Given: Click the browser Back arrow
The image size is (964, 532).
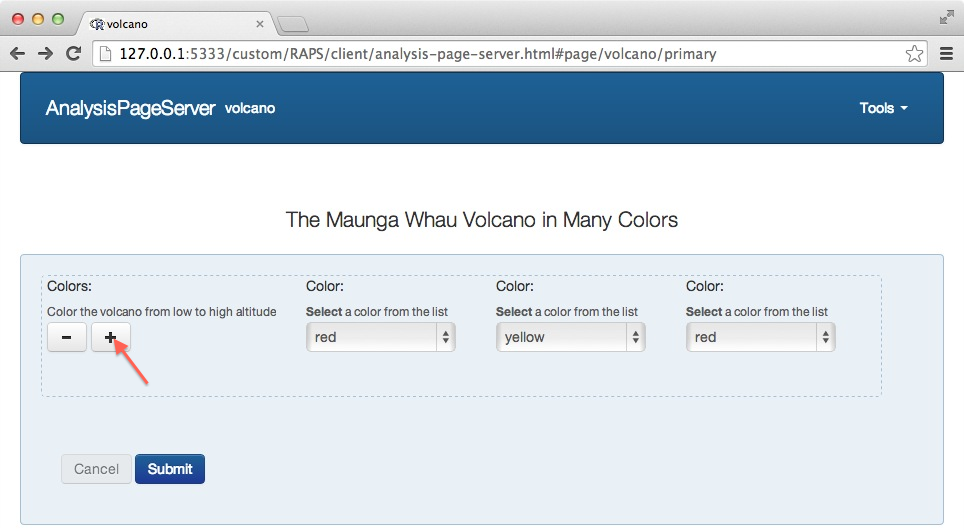Looking at the screenshot, I should click(17, 54).
